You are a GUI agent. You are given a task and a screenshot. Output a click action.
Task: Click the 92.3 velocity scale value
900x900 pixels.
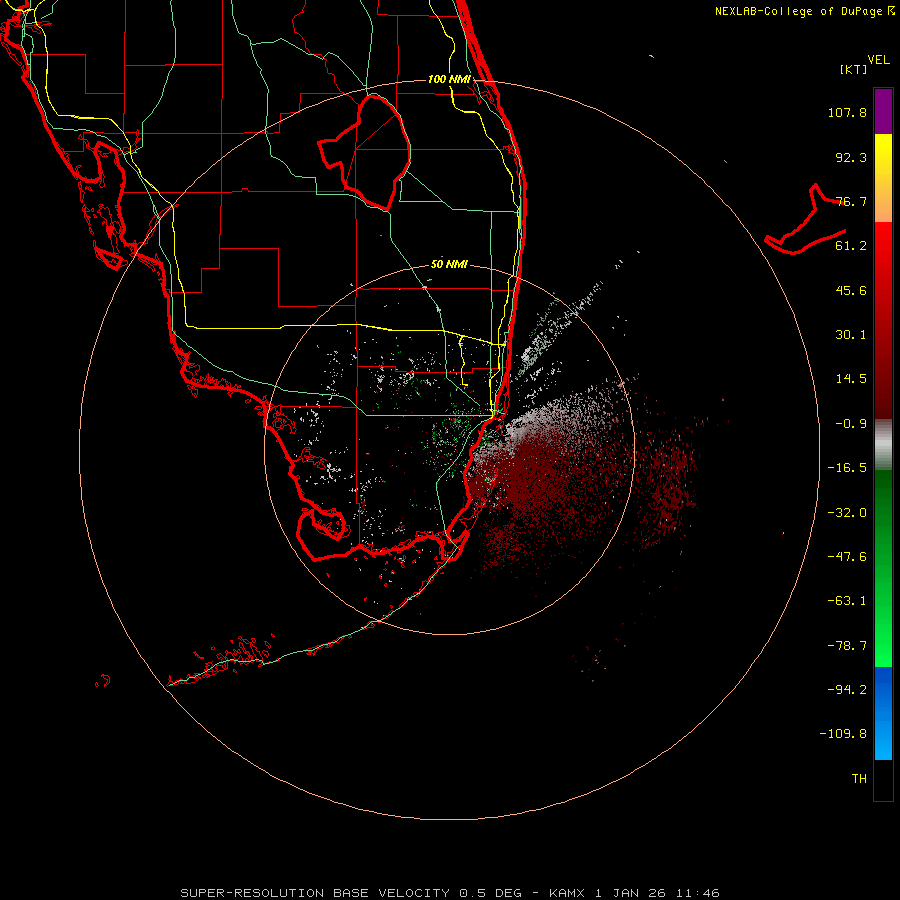(851, 157)
